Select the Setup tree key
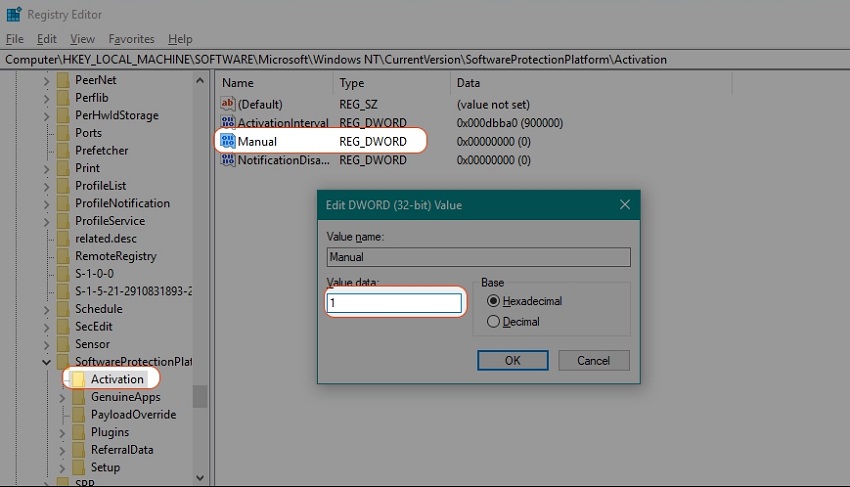Screen dimensions: 850x487 pyautogui.click(x=105, y=467)
